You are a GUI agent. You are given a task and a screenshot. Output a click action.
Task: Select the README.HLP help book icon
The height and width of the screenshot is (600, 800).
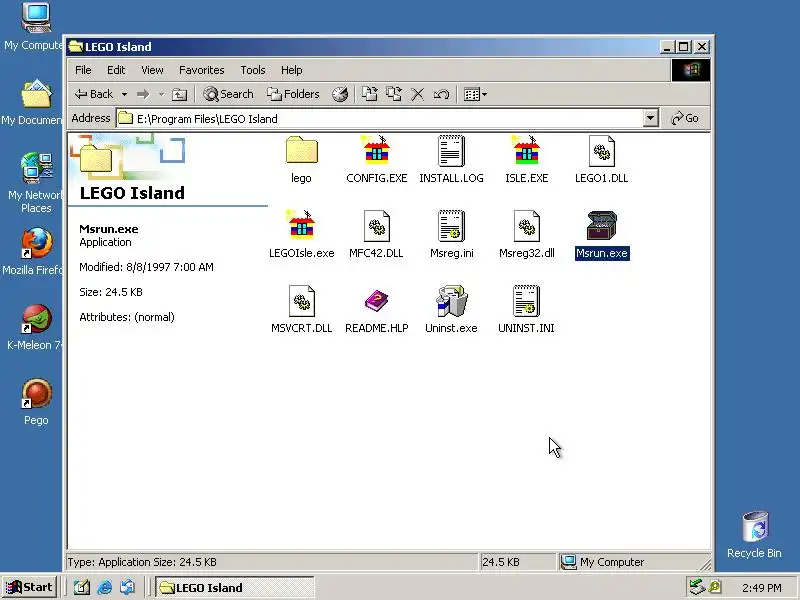coord(377,301)
